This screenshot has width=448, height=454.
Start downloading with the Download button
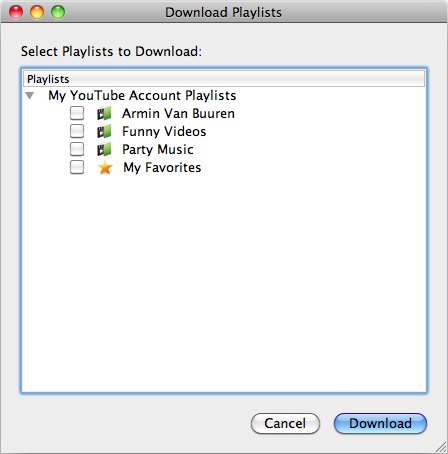380,423
